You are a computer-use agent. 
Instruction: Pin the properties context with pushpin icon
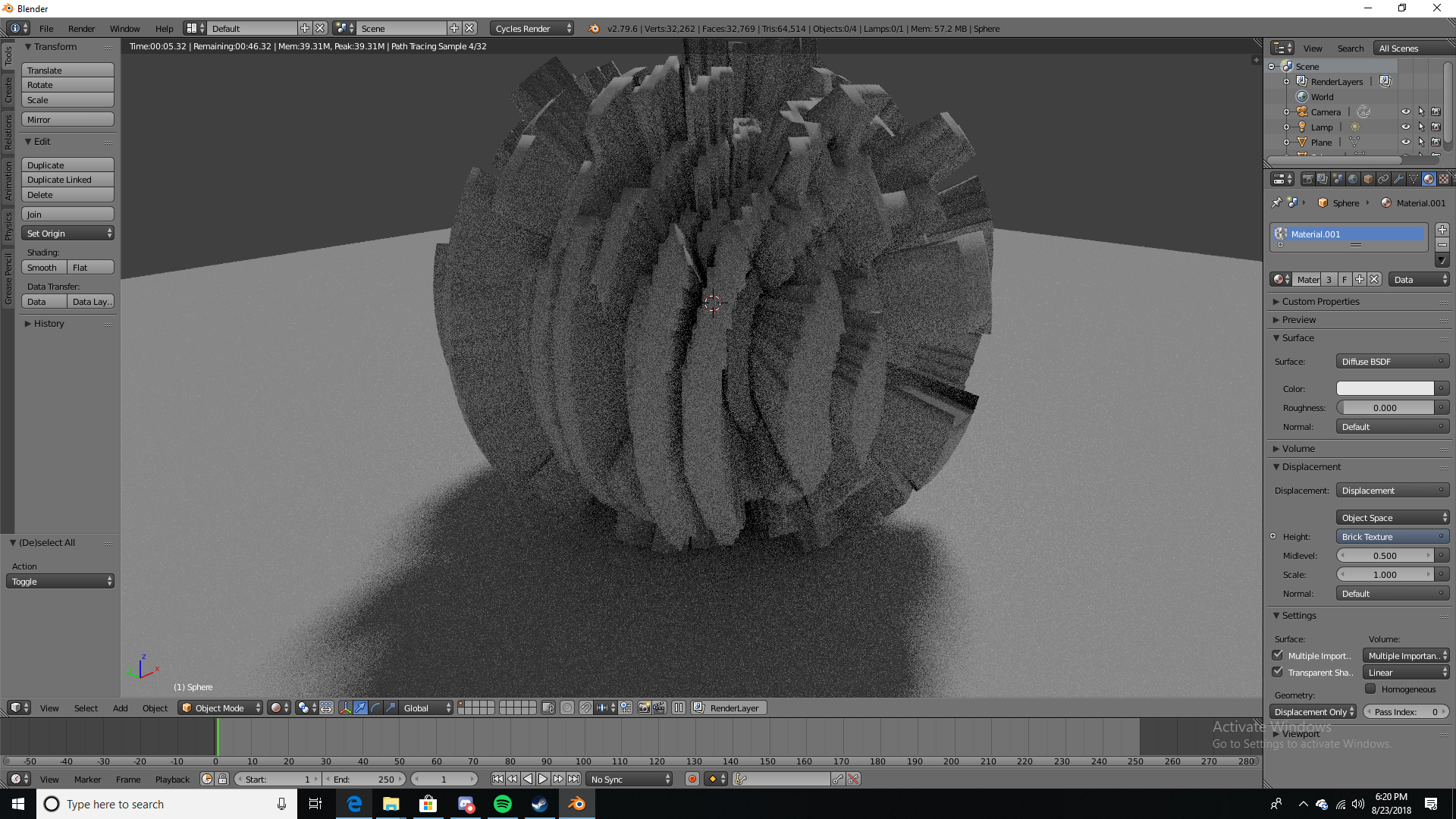click(x=1276, y=202)
